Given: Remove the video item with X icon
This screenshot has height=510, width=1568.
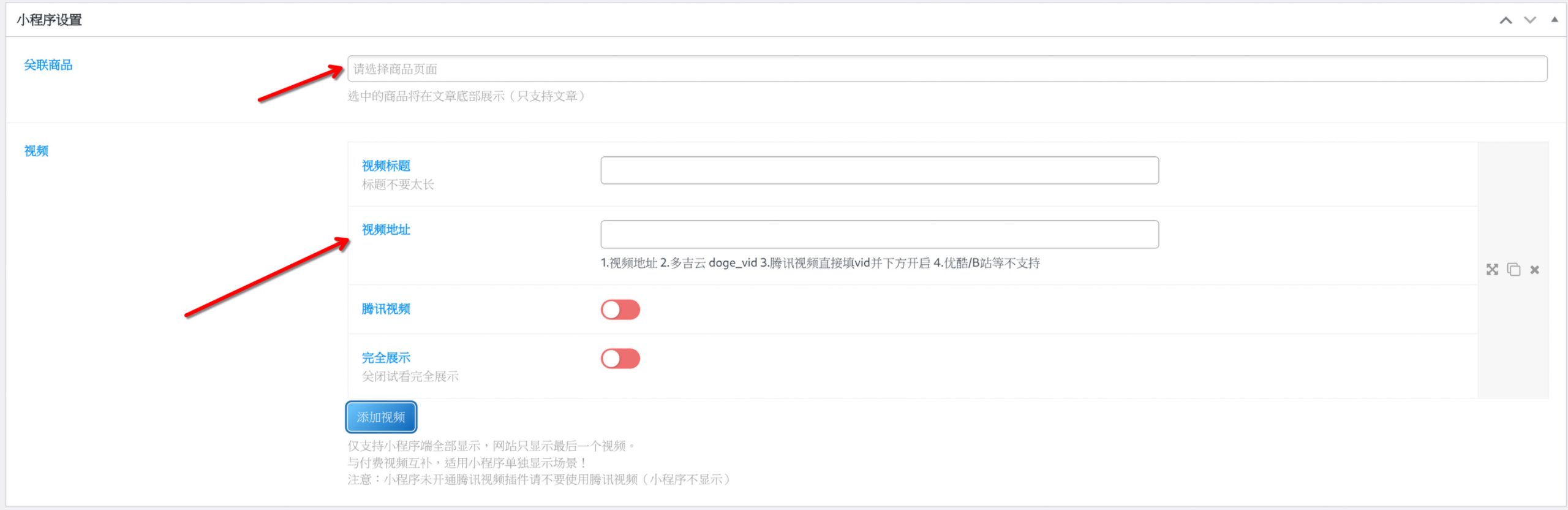Looking at the screenshot, I should coord(1534,270).
